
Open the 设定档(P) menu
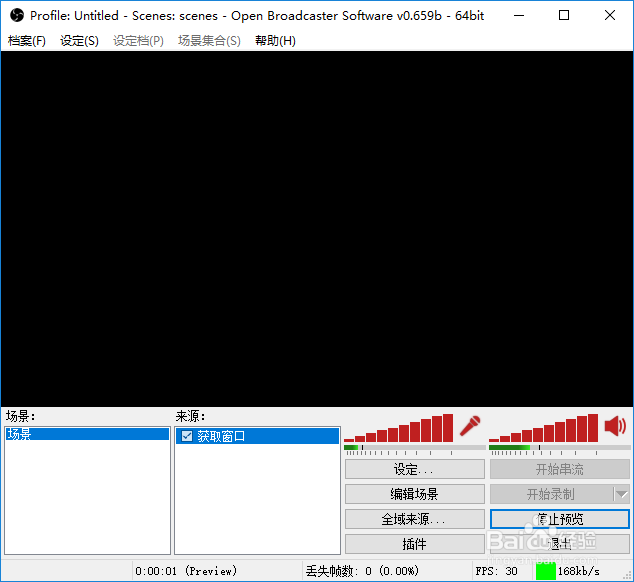(138, 41)
